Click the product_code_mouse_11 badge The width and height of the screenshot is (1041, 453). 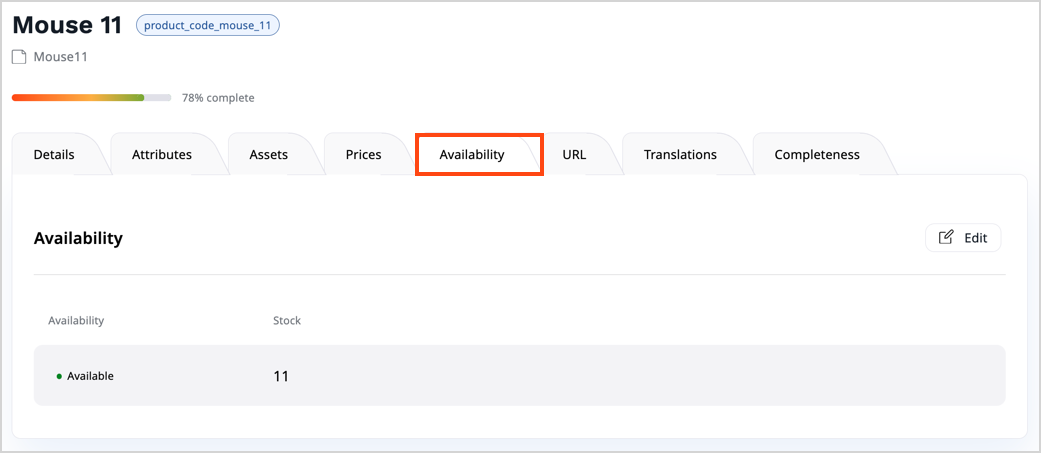208,26
